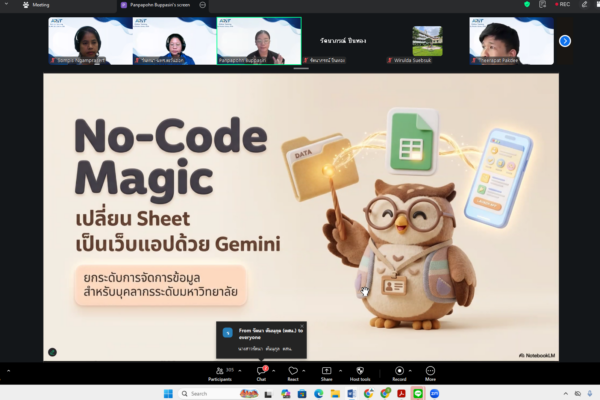The width and height of the screenshot is (600, 400).
Task: Expand the Record options arrow
Action: [x=410, y=371]
